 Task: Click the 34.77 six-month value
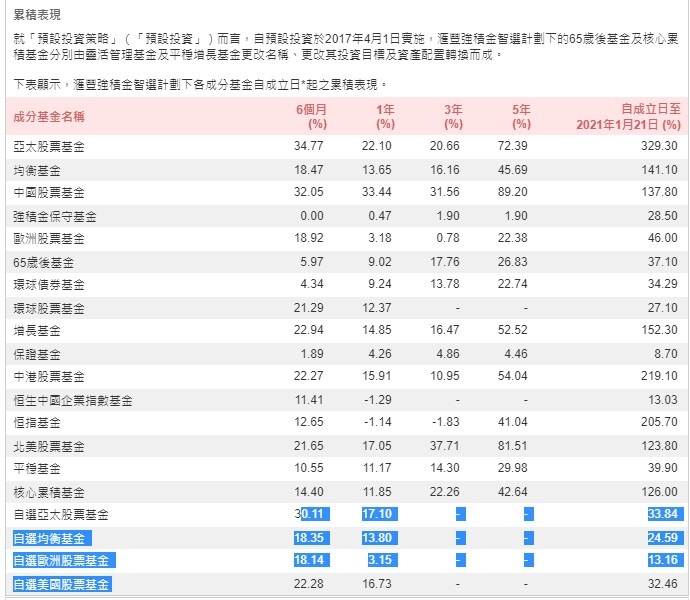[308, 146]
